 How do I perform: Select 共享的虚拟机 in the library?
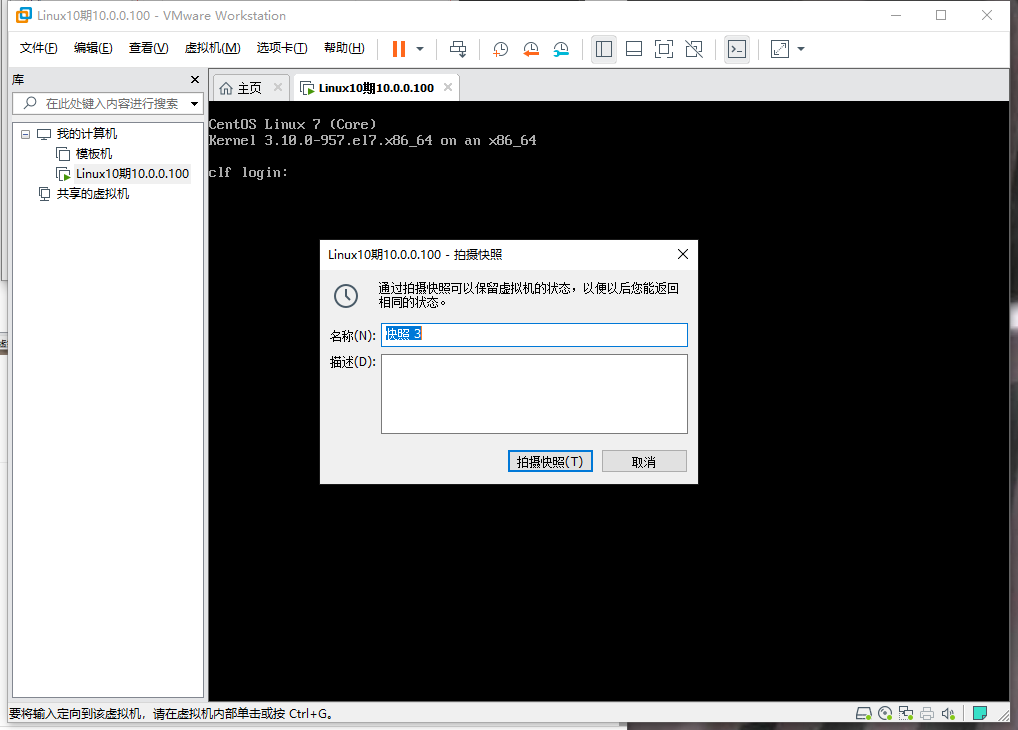click(92, 194)
